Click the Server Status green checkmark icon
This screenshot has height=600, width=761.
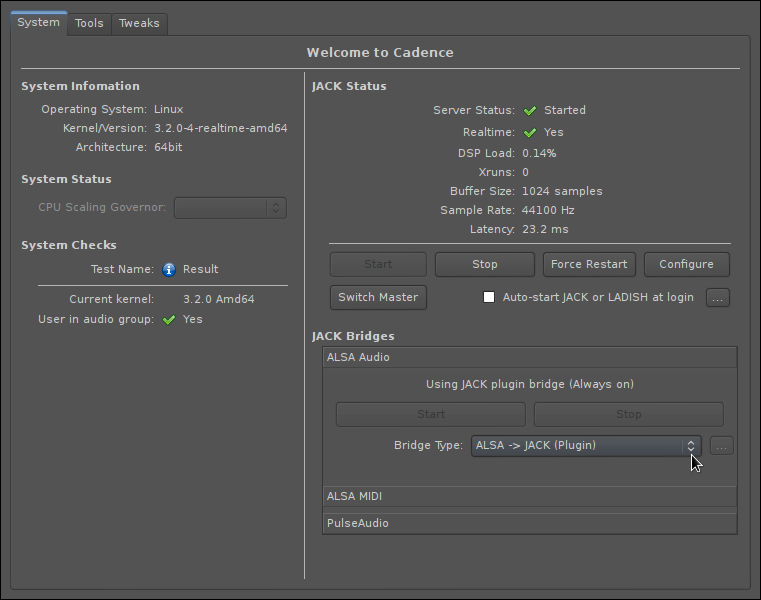[x=530, y=111]
